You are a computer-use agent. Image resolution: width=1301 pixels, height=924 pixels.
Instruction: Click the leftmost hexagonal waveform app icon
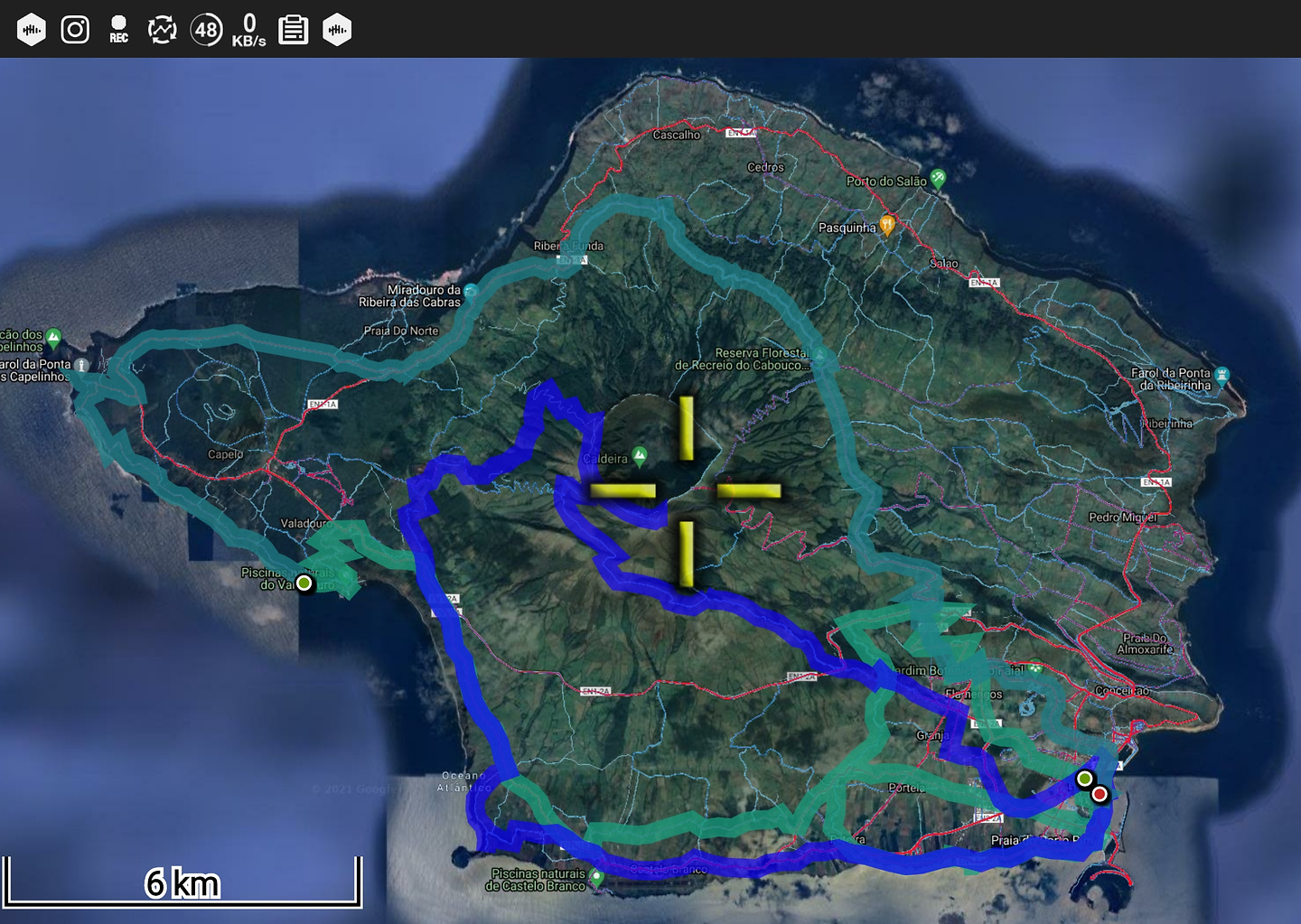[x=31, y=28]
